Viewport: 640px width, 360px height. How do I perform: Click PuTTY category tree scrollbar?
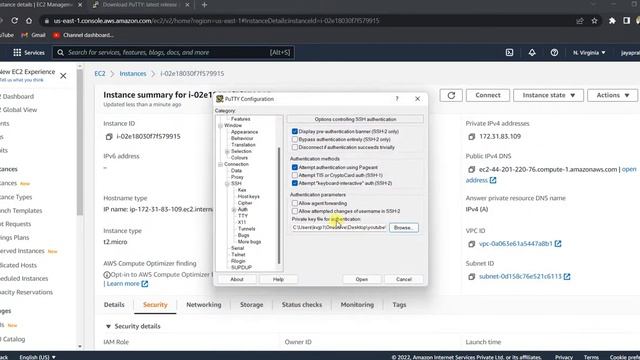(x=279, y=205)
